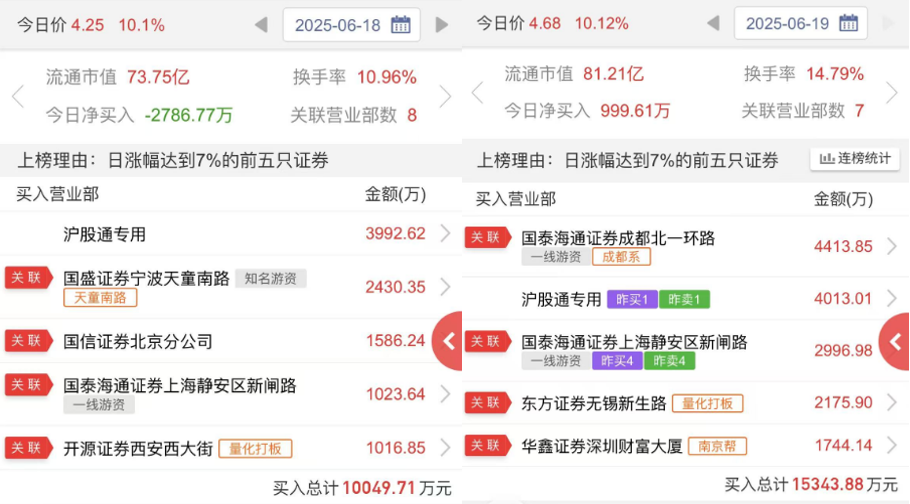Go to day before 2025-06-19

(x=712, y=23)
